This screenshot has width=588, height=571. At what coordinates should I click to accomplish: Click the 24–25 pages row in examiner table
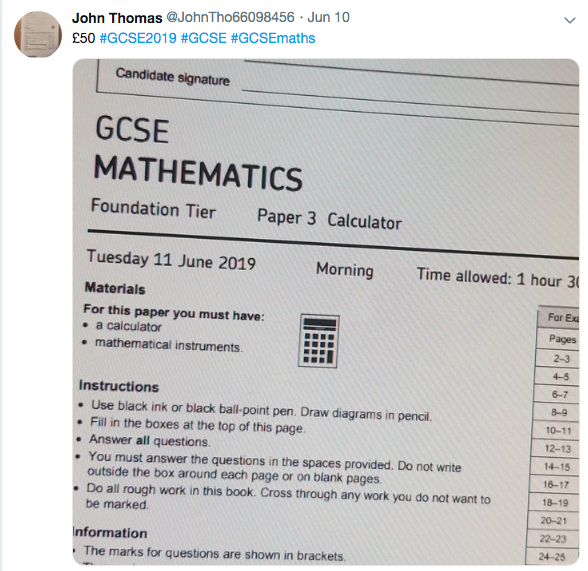coord(552,556)
